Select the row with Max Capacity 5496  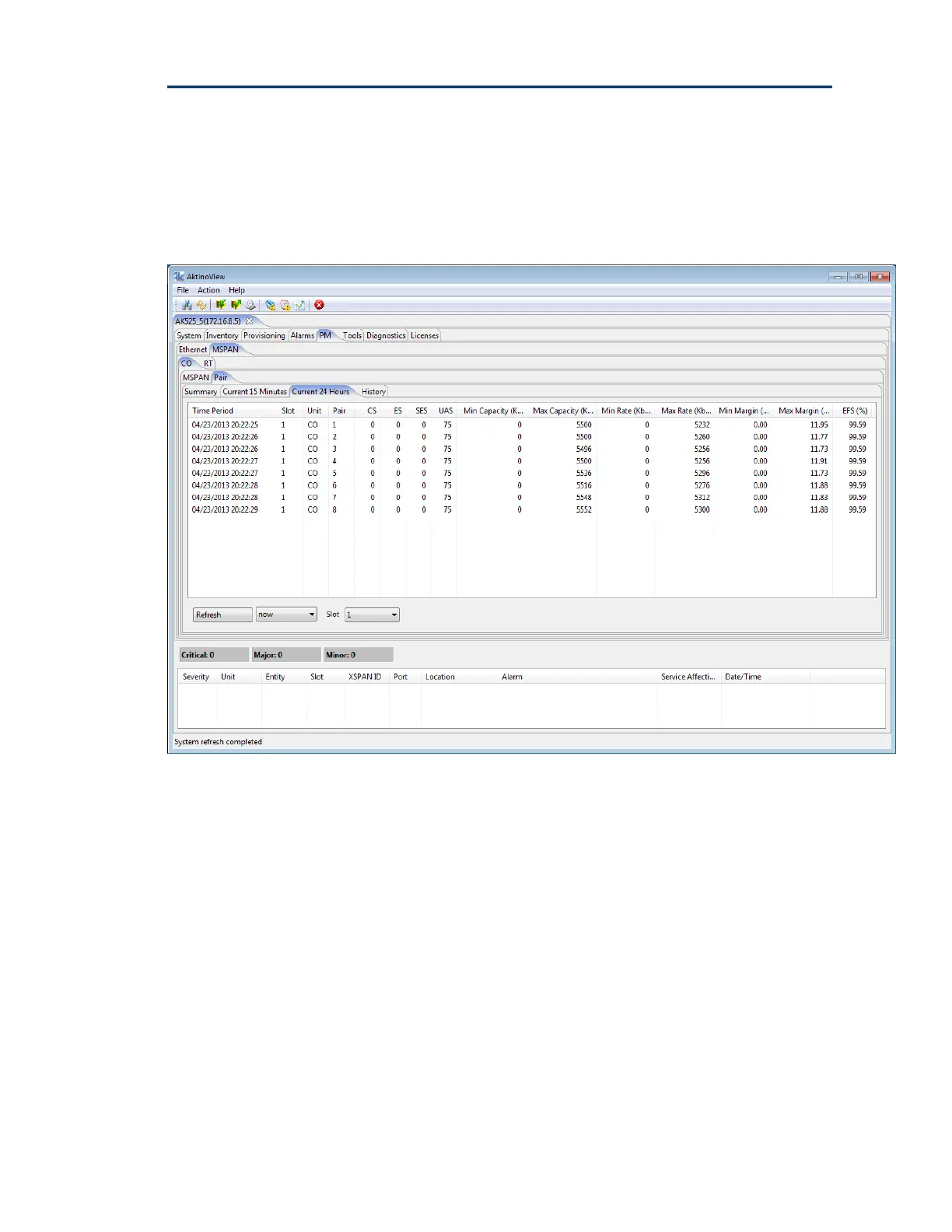coord(531,449)
